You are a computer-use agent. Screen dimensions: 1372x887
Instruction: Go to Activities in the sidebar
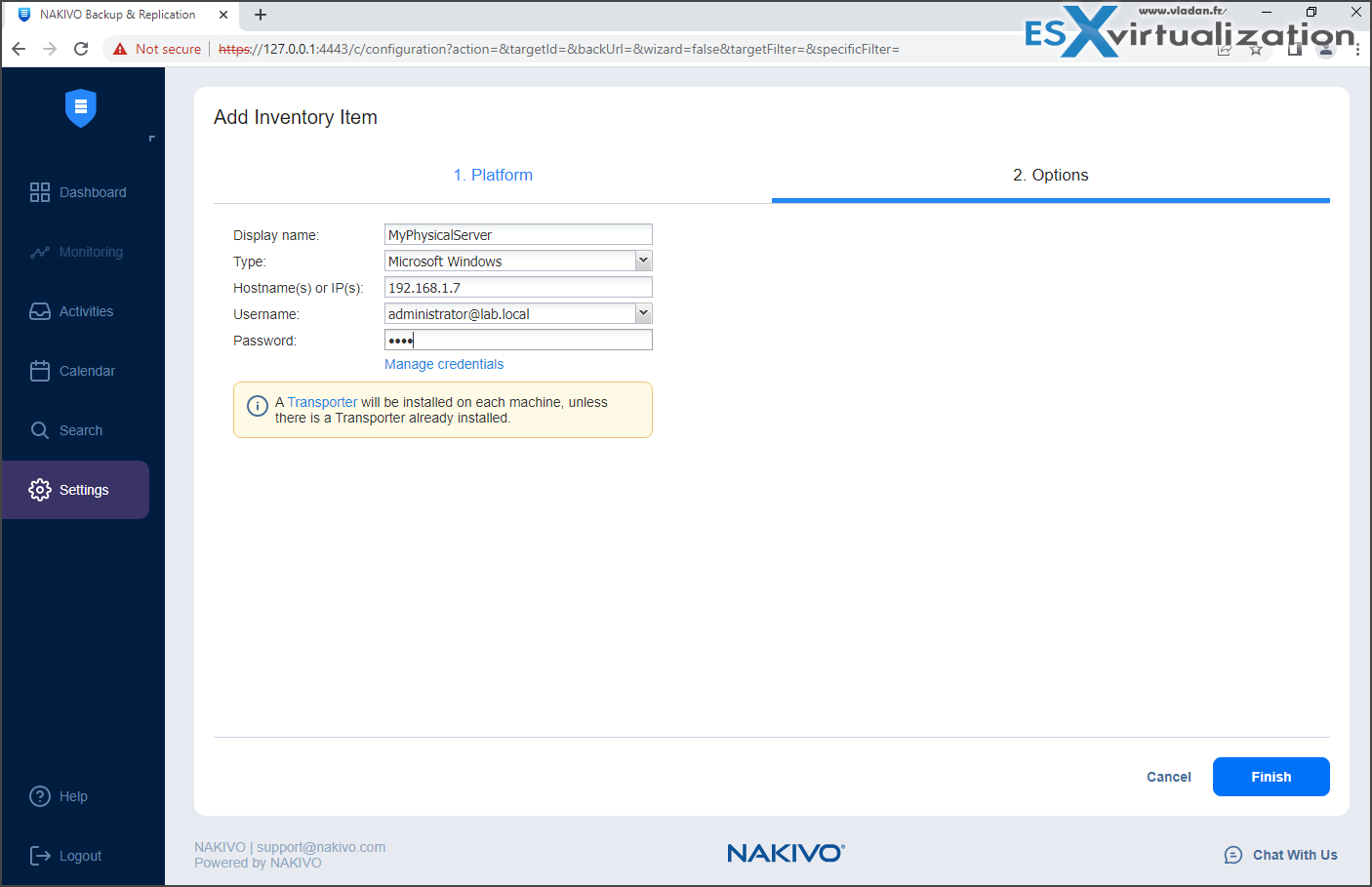click(72, 311)
